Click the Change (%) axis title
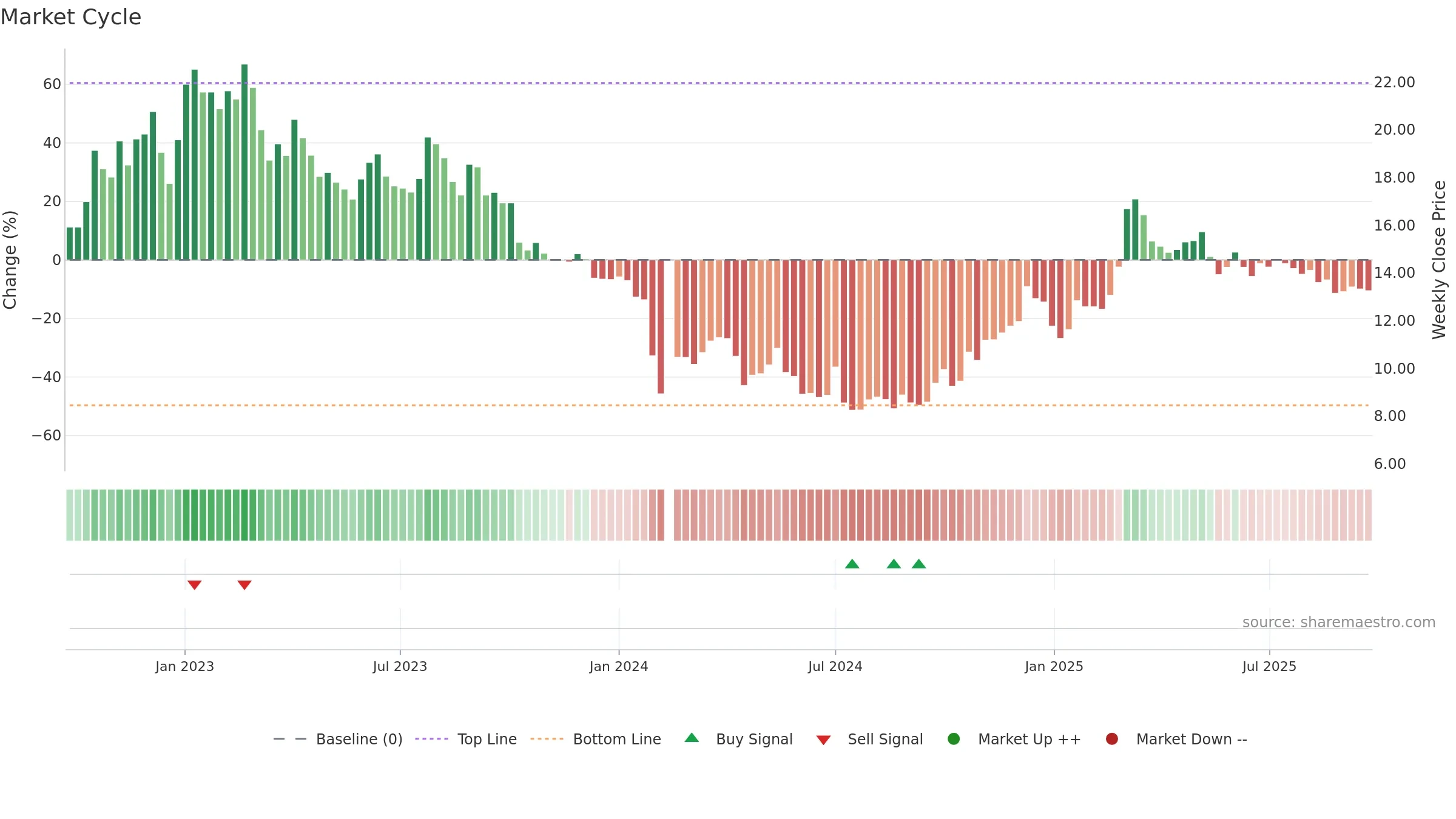The image size is (1456, 819). pyautogui.click(x=10, y=260)
